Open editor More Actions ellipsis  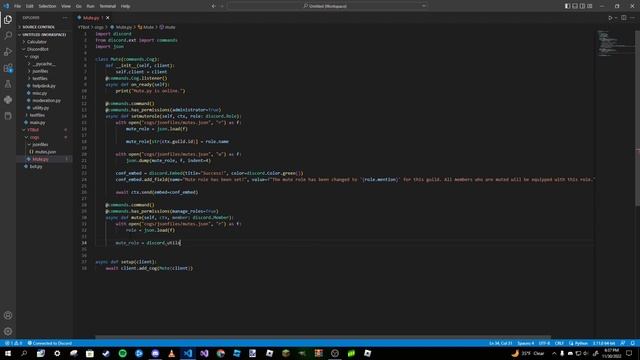pyautogui.click(x=632, y=18)
